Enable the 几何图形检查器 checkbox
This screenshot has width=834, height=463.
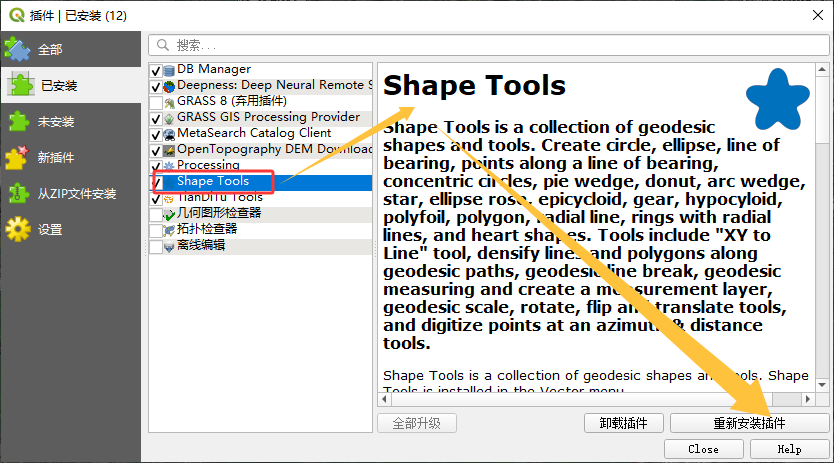click(x=156, y=214)
